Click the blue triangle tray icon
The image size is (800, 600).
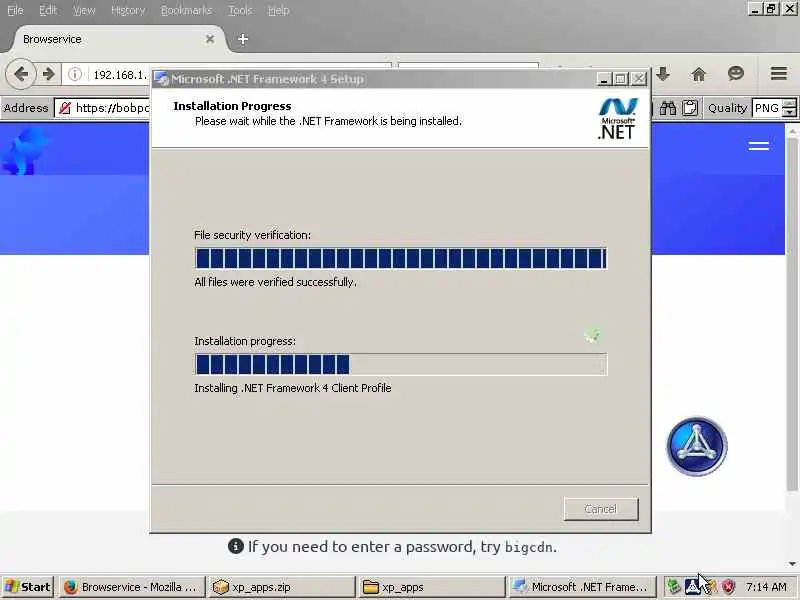(x=692, y=587)
